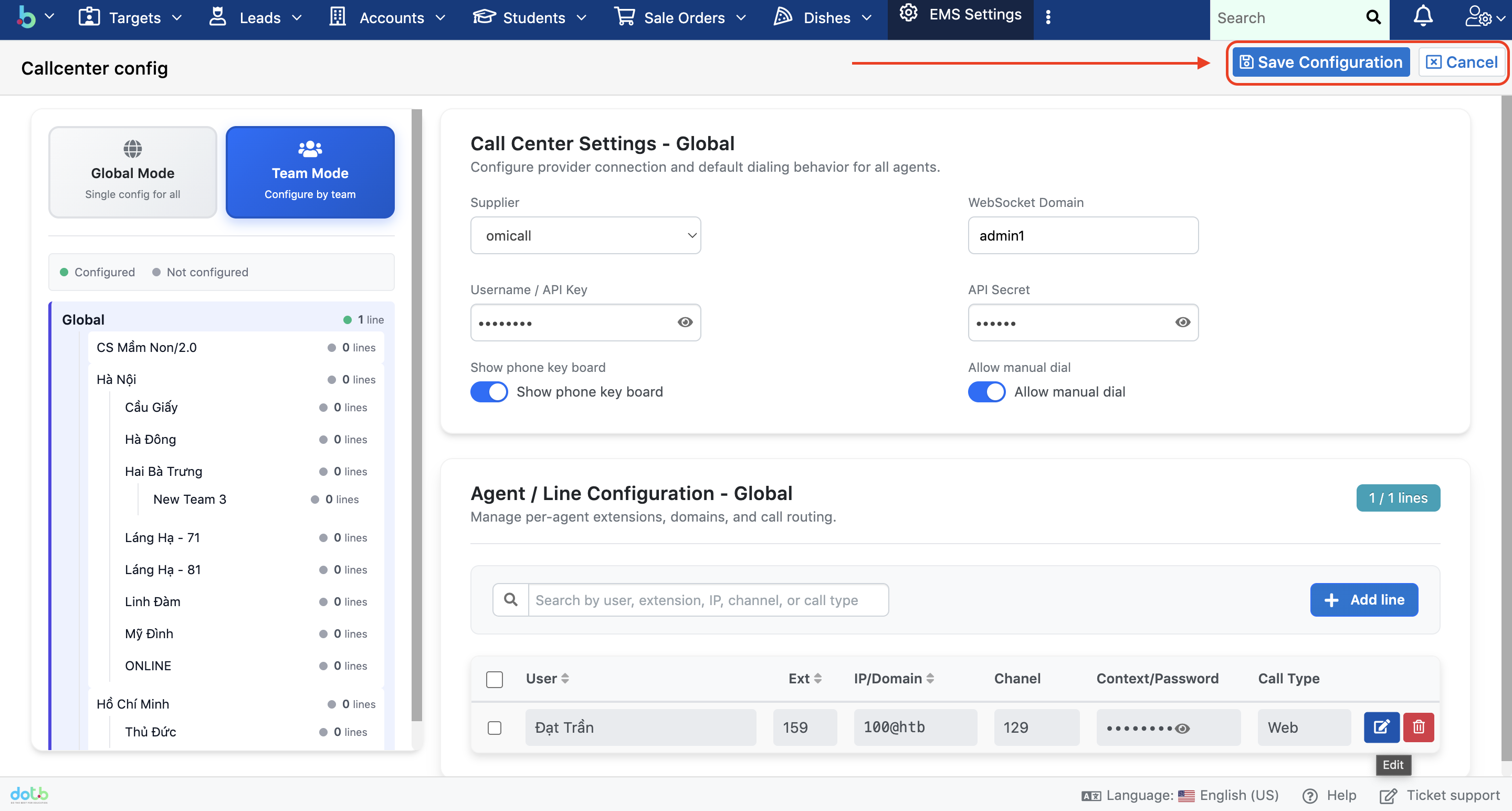Image resolution: width=1512 pixels, height=811 pixels.
Task: Open the three-dot more menu in navbar
Action: pyautogui.click(x=1048, y=18)
